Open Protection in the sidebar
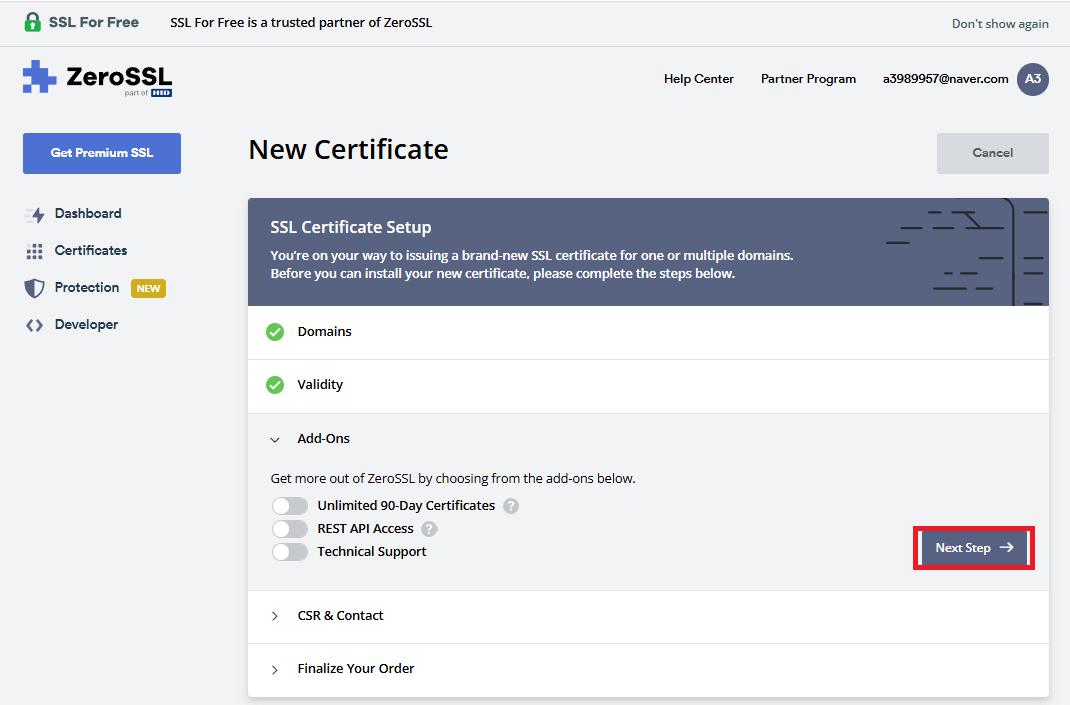The image size is (1070, 705). tap(87, 287)
